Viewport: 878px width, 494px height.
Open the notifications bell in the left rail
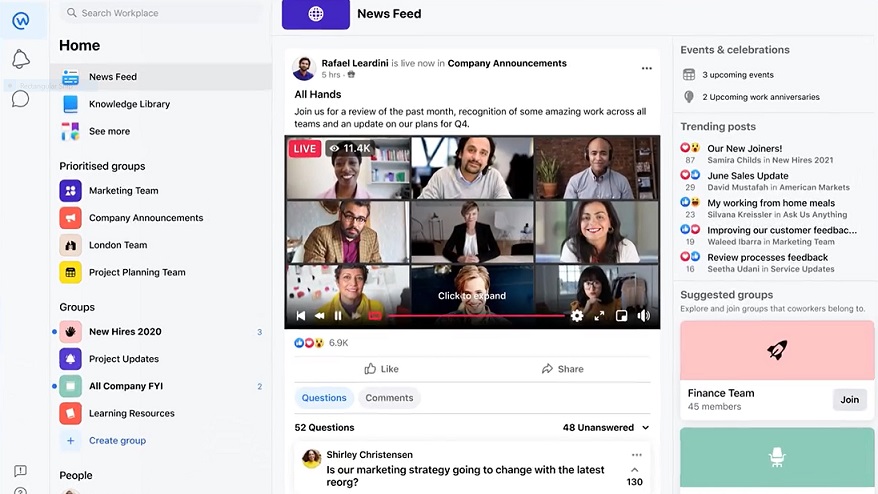click(x=21, y=60)
